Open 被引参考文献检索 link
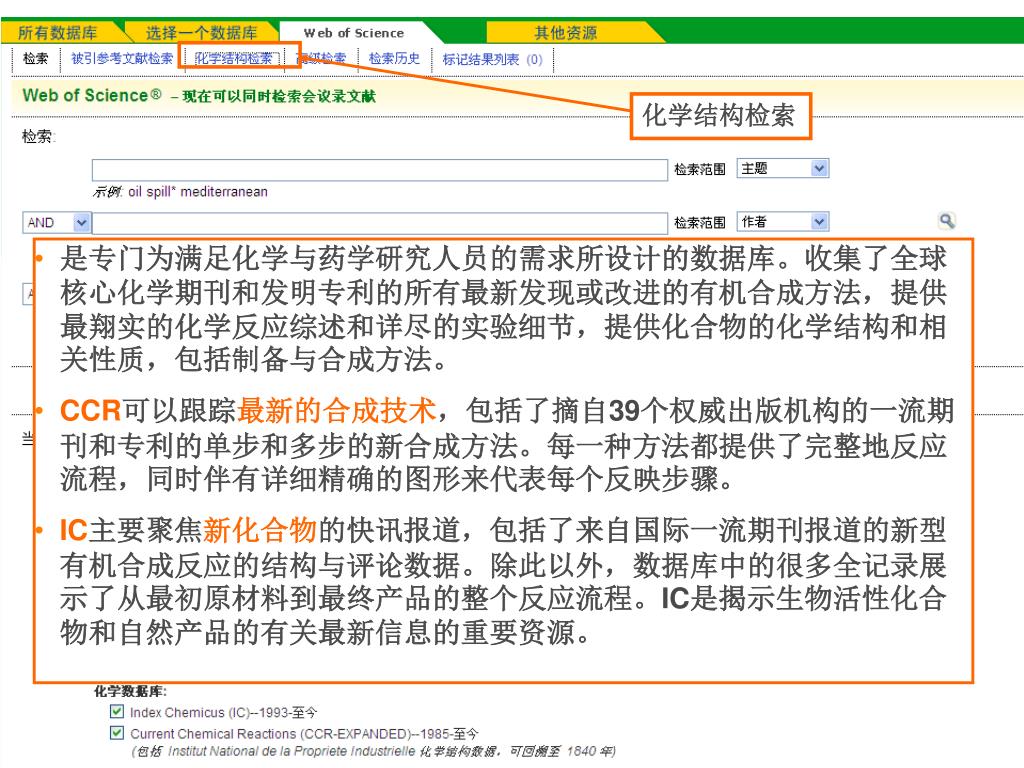The width and height of the screenshot is (1024, 768). (122, 59)
